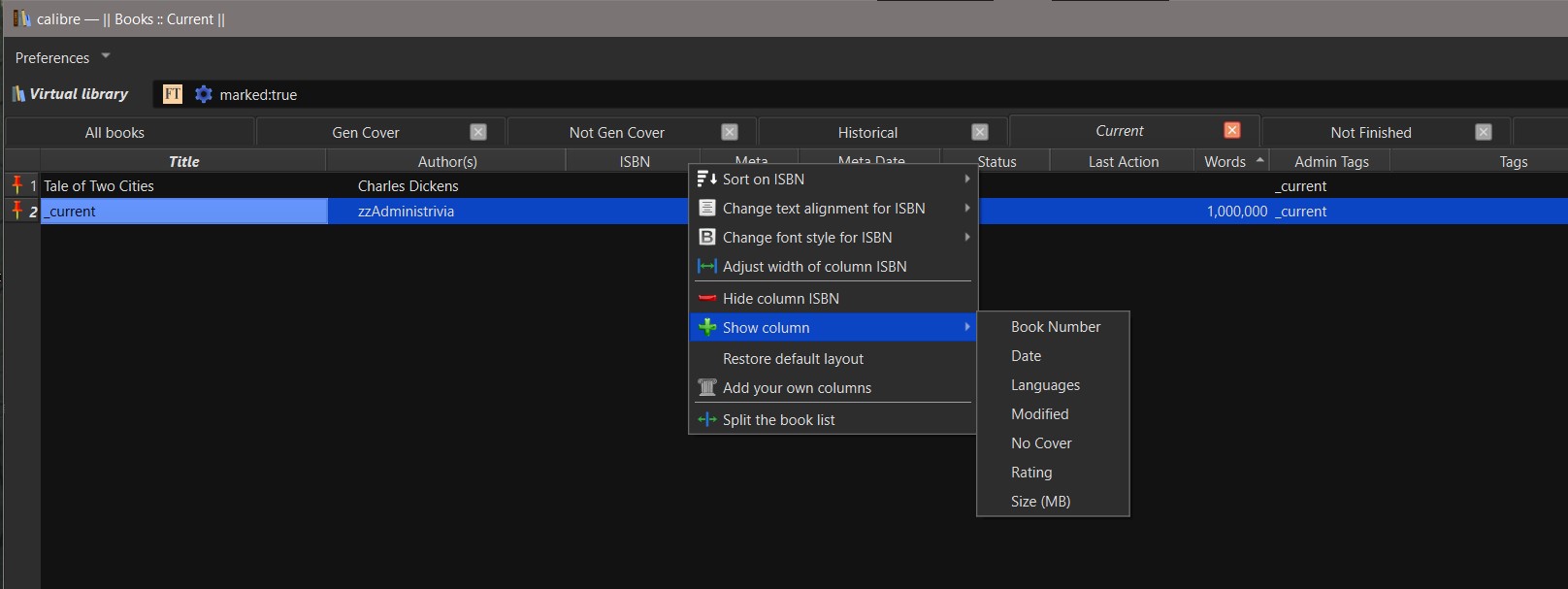Close the Gen Cover tab
The height and width of the screenshot is (589, 1568).
[x=478, y=132]
